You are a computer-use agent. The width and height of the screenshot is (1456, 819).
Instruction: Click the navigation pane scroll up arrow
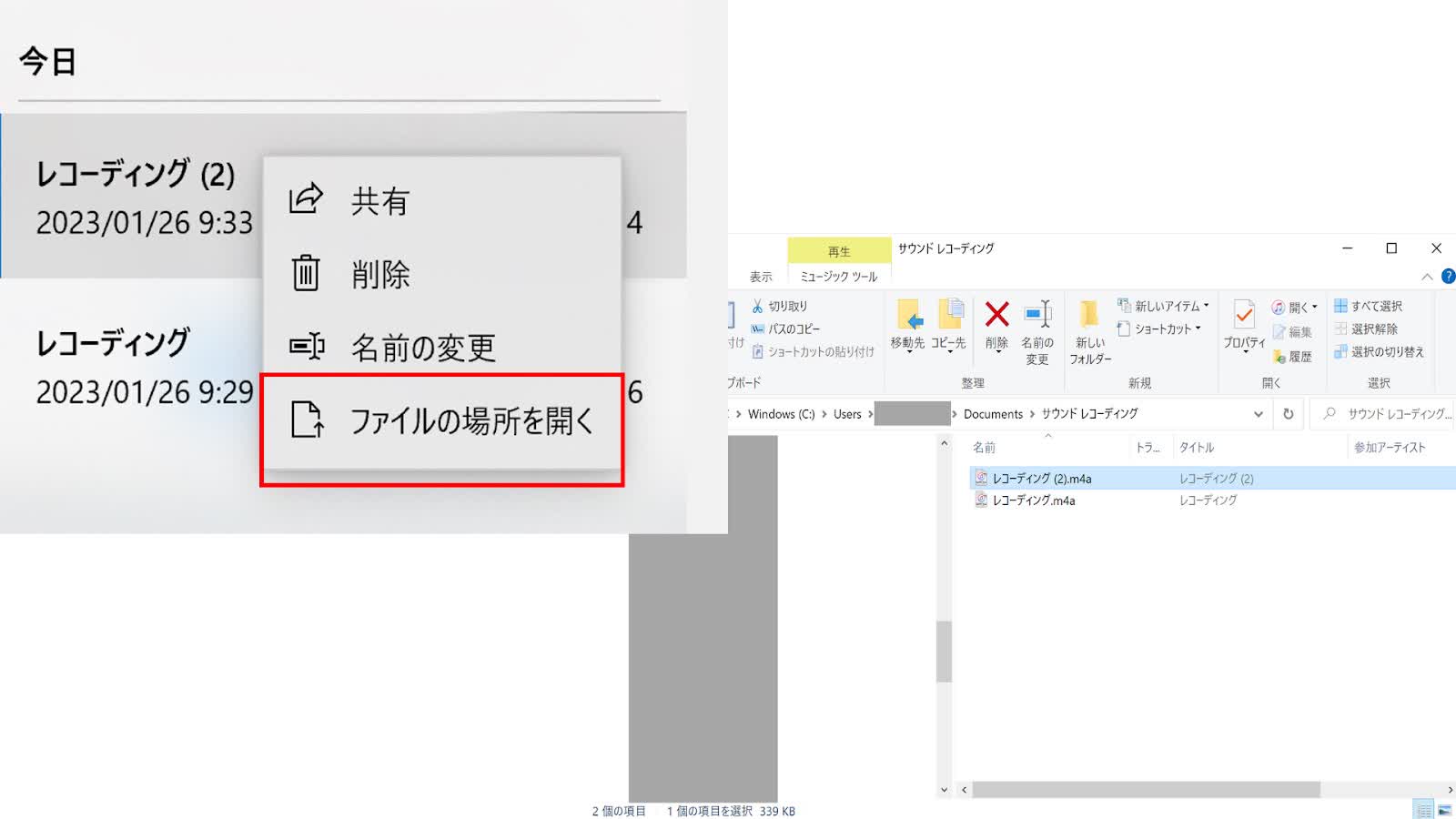coord(944,444)
